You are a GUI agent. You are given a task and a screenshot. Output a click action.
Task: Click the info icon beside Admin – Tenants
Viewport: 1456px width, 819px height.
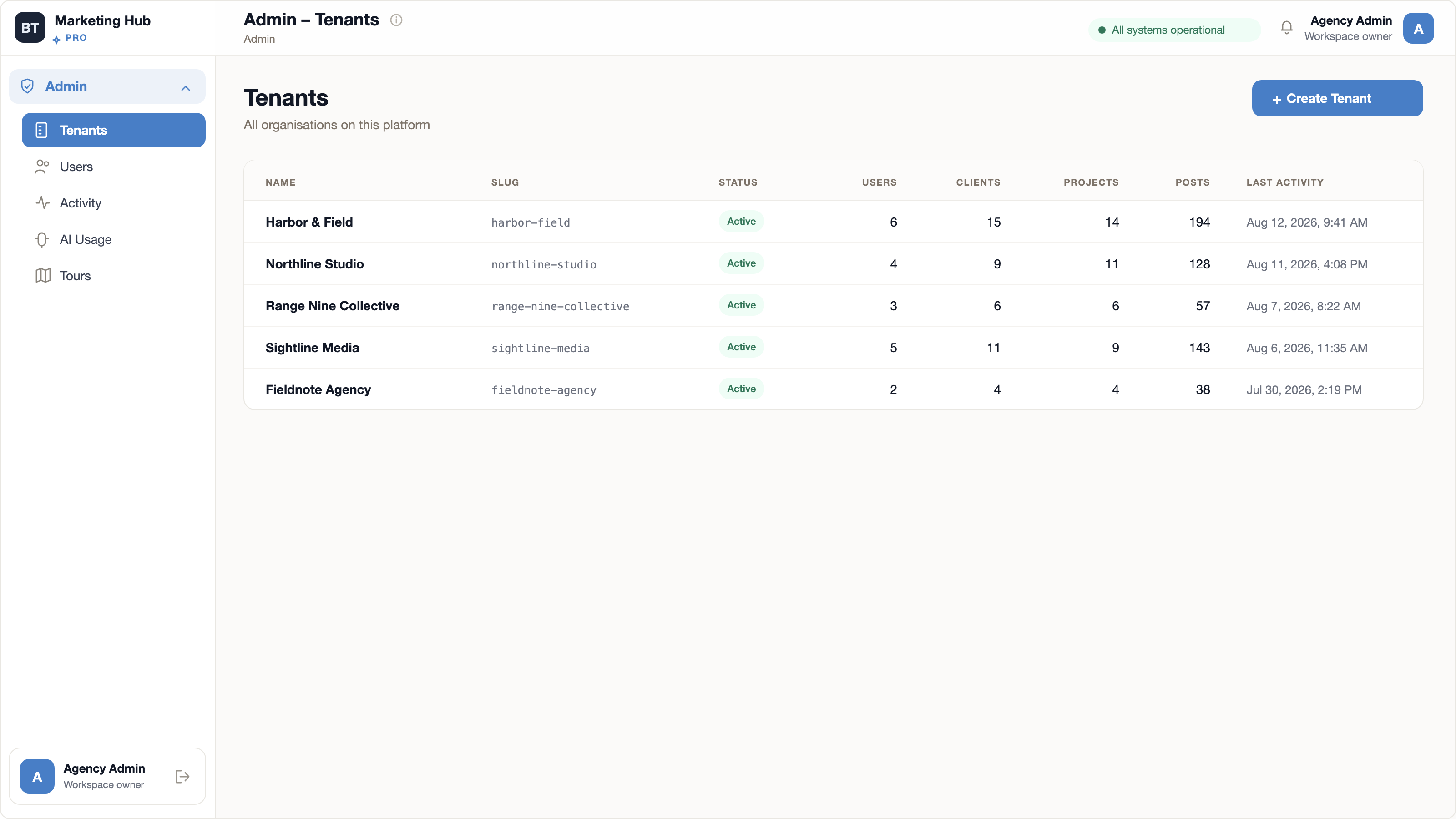click(396, 20)
